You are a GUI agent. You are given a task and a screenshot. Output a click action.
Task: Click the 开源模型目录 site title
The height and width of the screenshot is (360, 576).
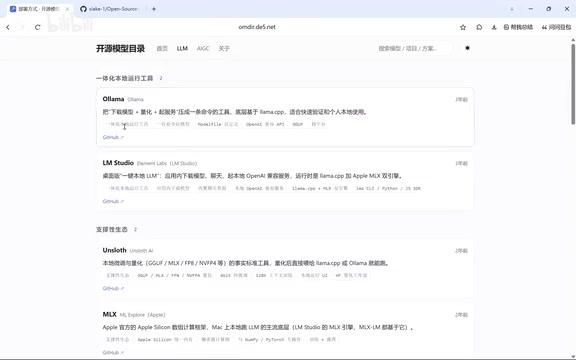coord(120,48)
